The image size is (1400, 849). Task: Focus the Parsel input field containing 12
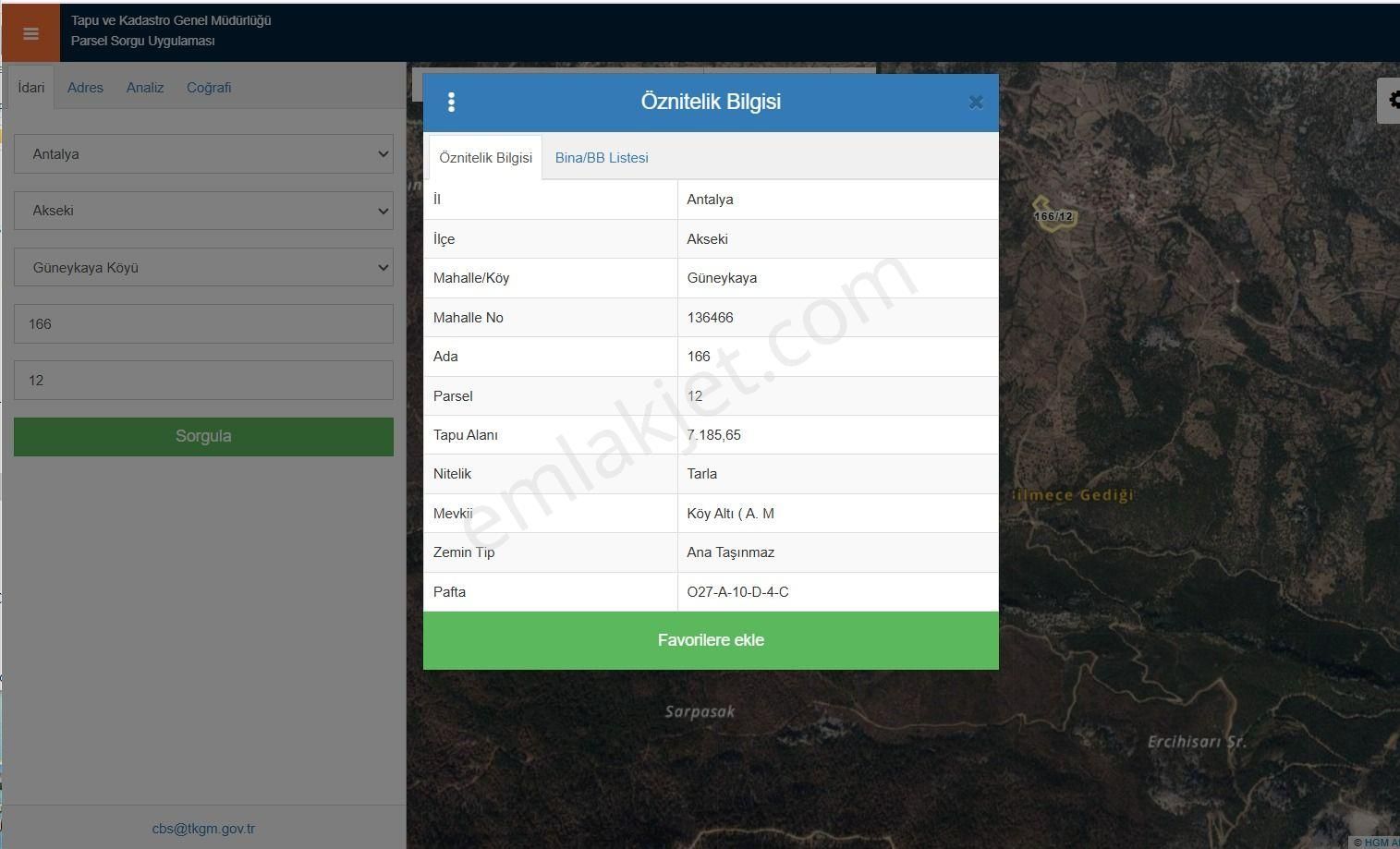[x=203, y=381]
